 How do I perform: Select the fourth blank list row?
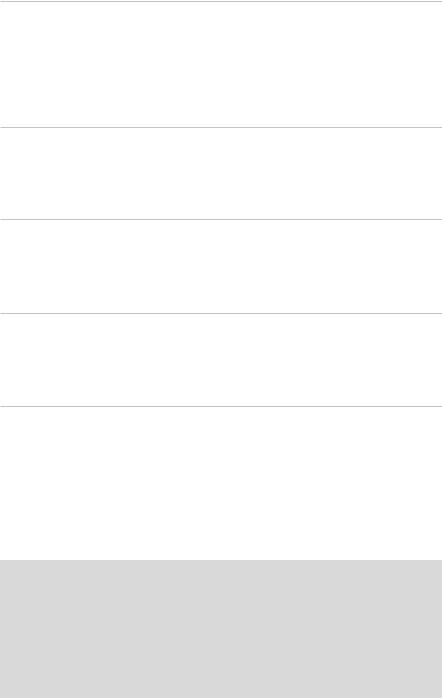point(221,360)
